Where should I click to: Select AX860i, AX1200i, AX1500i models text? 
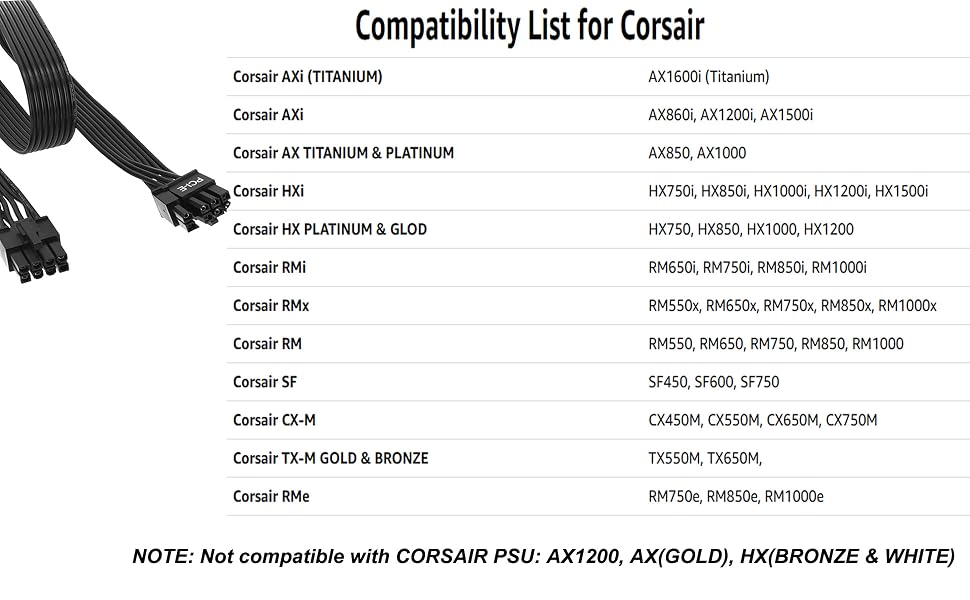(731, 115)
